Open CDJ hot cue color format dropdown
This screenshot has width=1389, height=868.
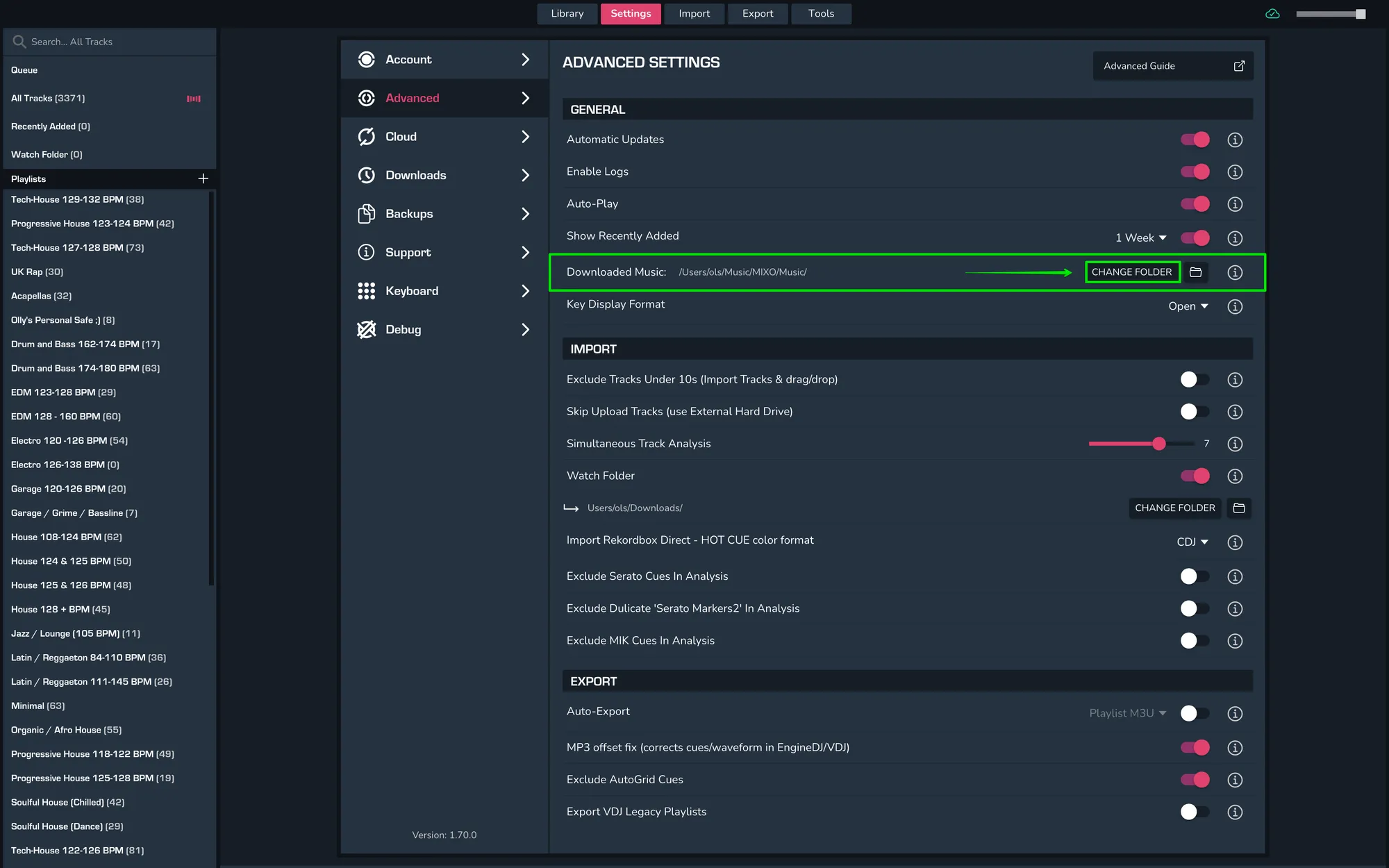coord(1192,542)
